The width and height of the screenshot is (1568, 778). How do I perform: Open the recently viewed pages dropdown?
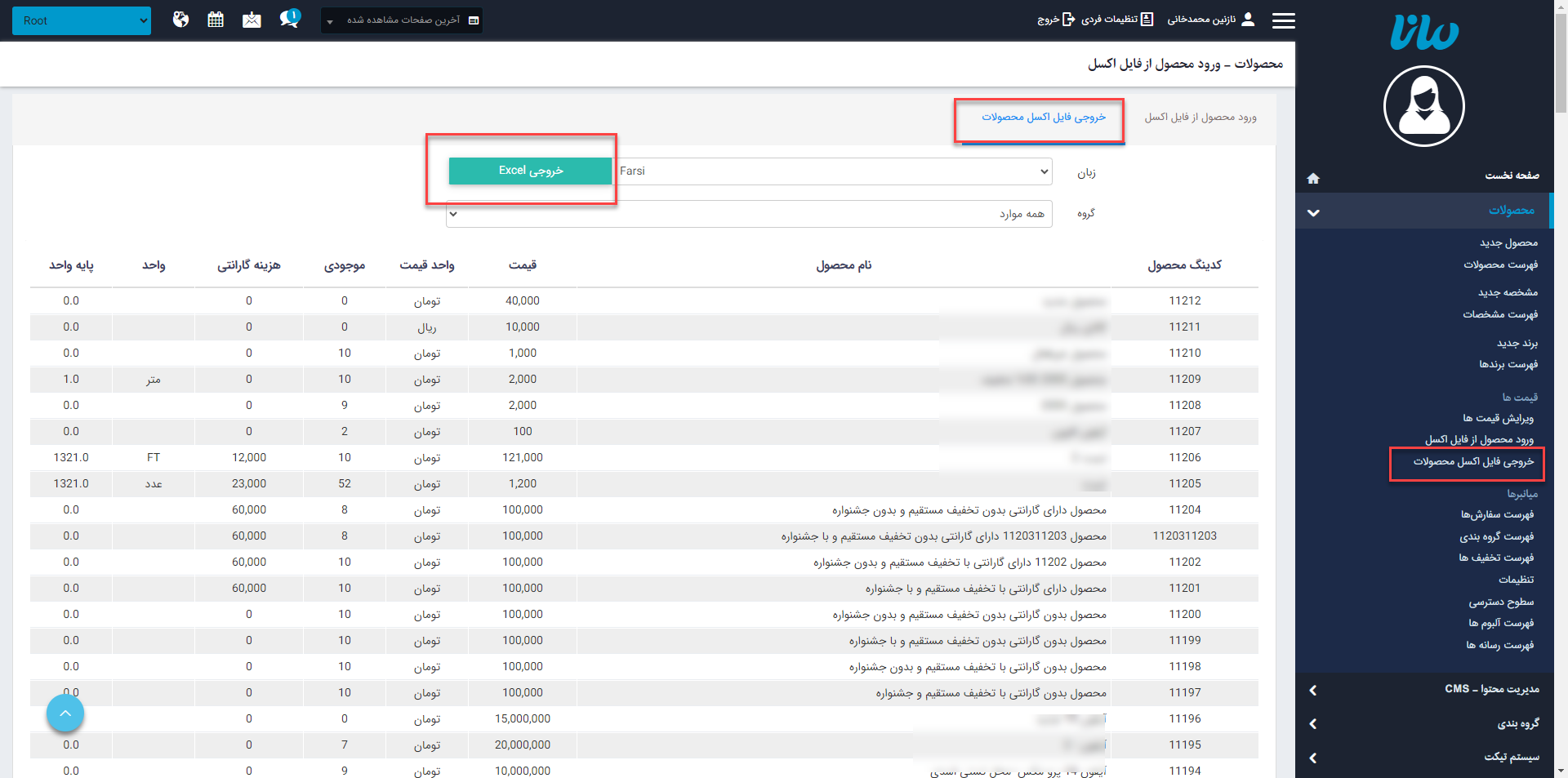pos(402,20)
